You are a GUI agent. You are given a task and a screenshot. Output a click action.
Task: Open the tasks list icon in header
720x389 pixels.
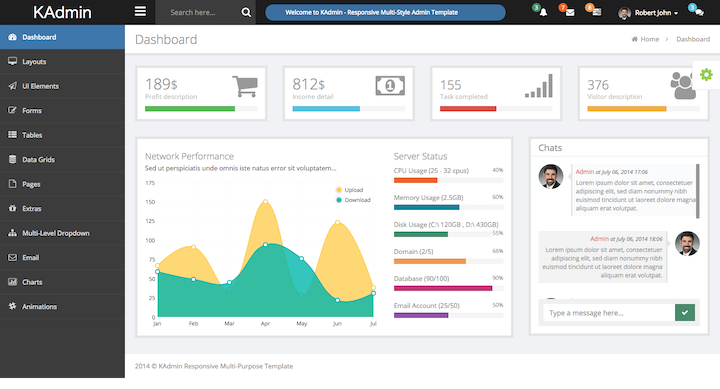(596, 12)
